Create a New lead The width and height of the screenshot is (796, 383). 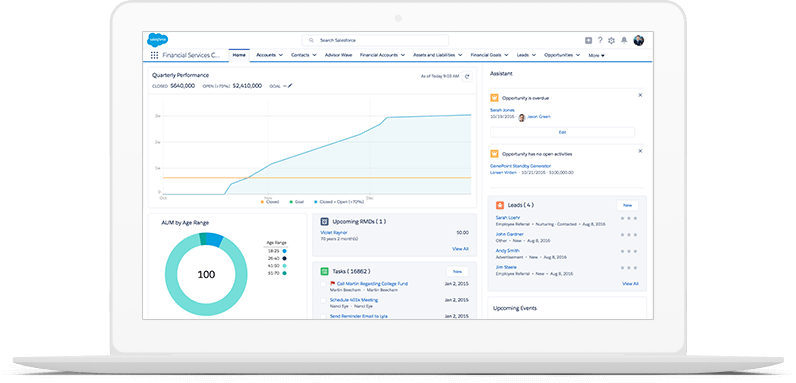coord(627,205)
